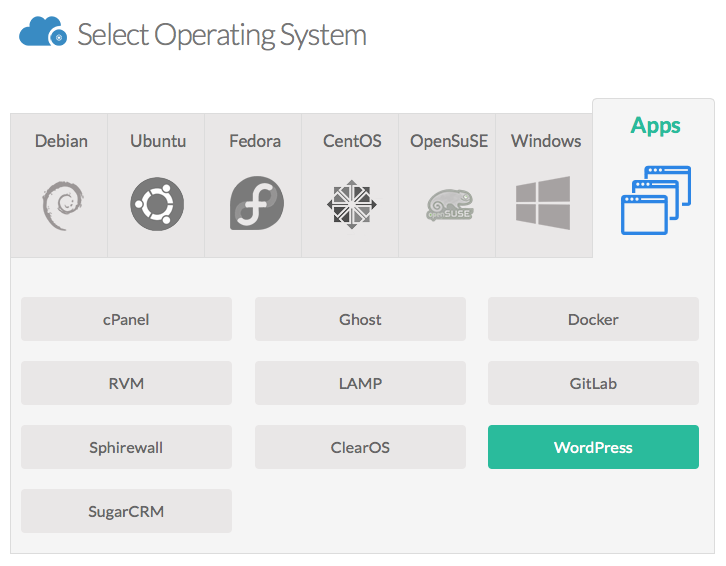Click the CentOS logo icon
The height and width of the screenshot is (566, 726).
[352, 204]
